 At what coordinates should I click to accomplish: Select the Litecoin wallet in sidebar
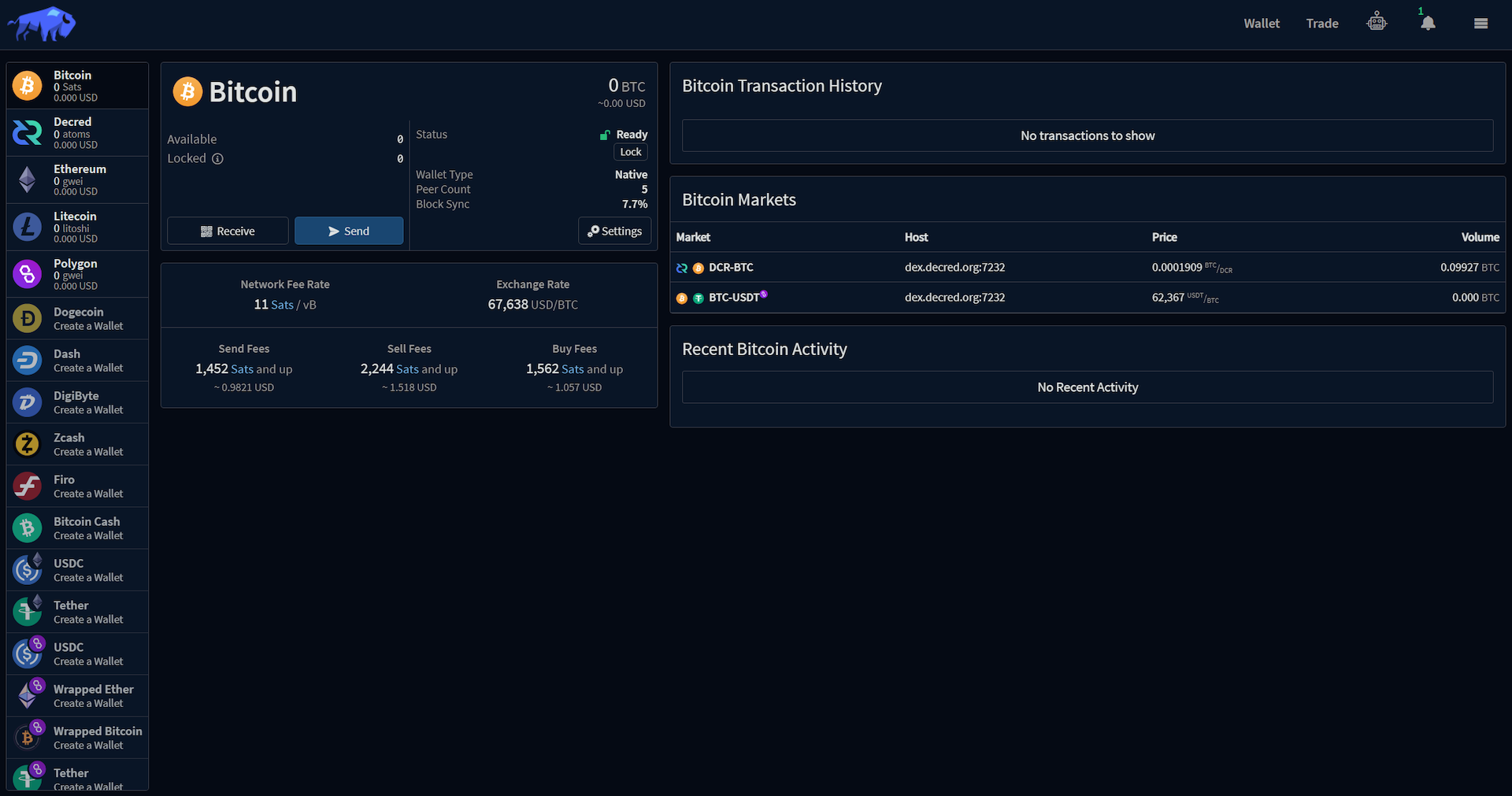pos(77,227)
